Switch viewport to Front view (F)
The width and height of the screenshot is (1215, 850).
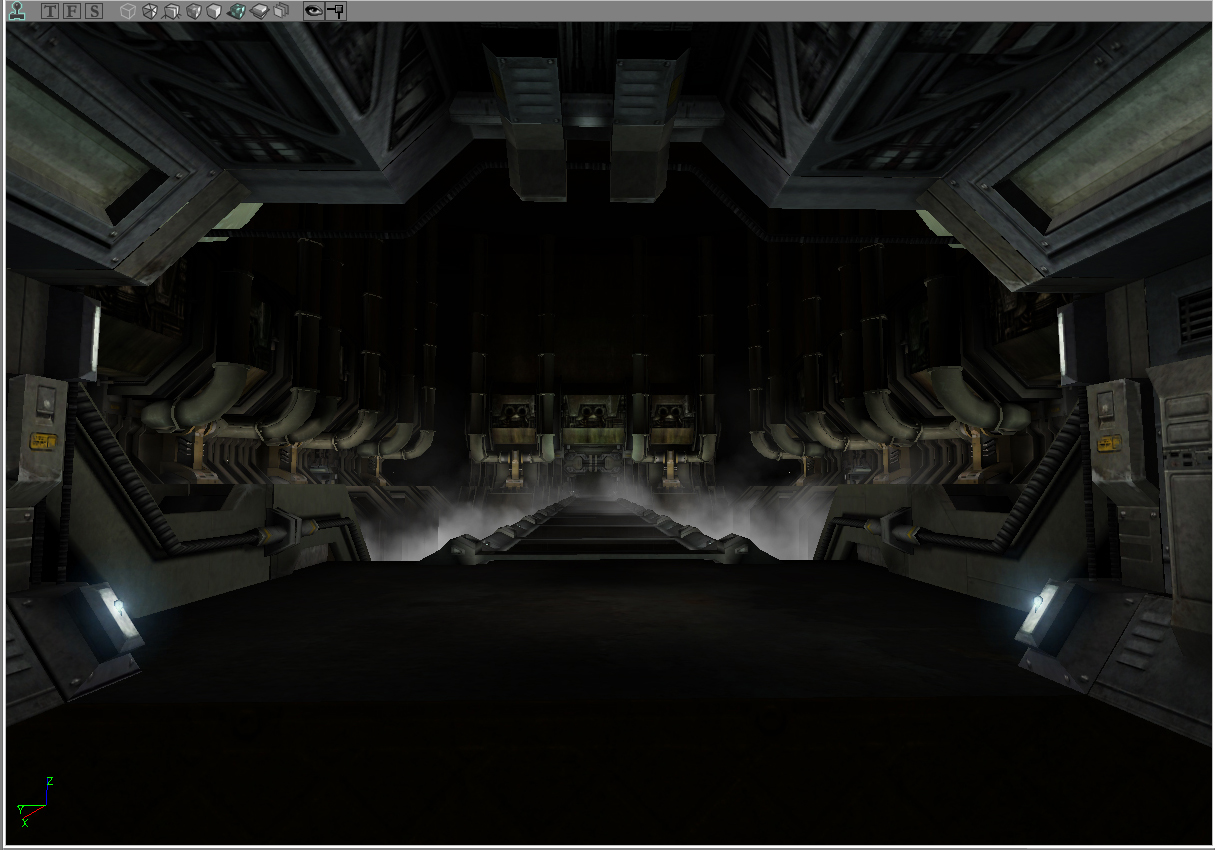72,11
